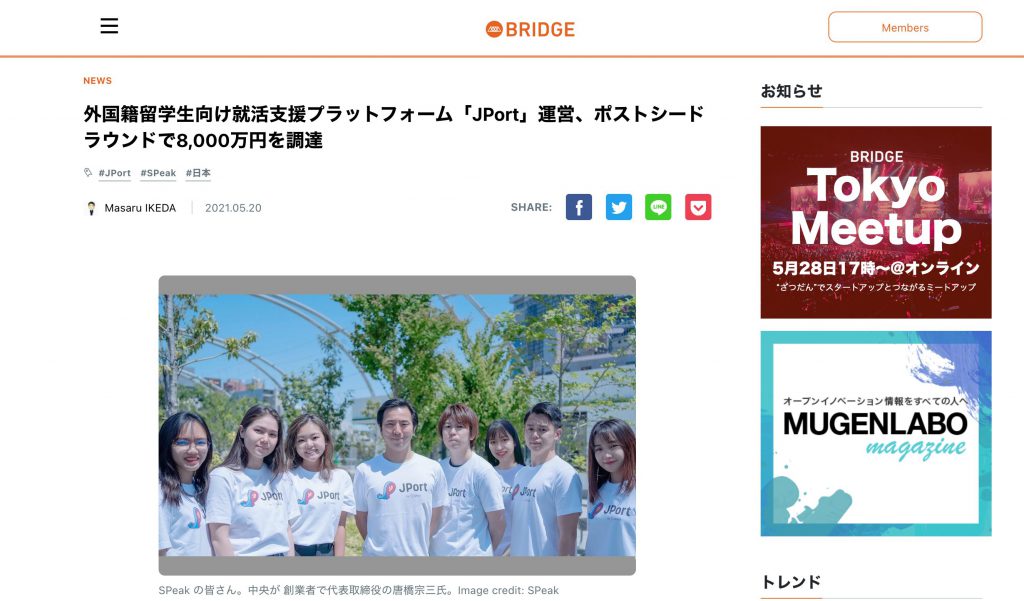Open the Members button
The image size is (1024, 601).
(905, 27)
